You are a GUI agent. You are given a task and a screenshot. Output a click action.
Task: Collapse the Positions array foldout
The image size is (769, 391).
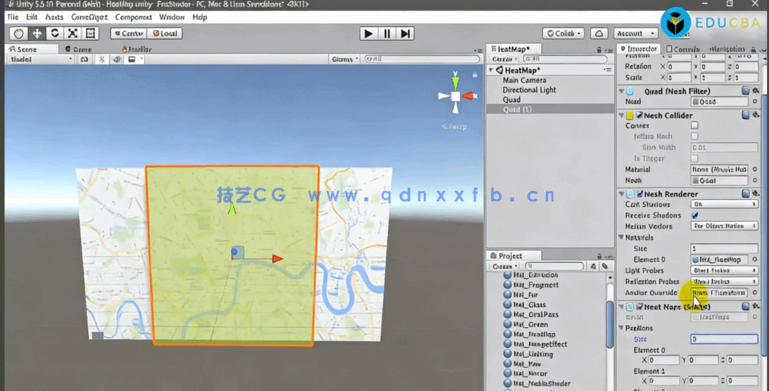(x=621, y=328)
